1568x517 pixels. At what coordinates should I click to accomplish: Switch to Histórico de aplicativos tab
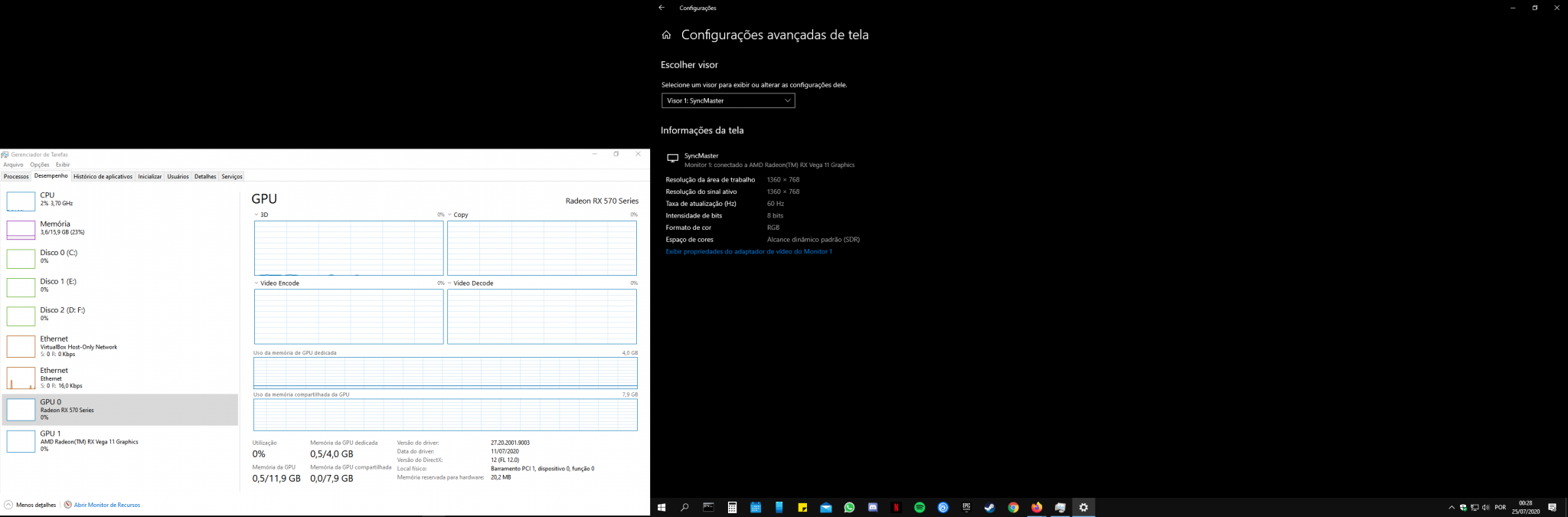pyautogui.click(x=103, y=176)
